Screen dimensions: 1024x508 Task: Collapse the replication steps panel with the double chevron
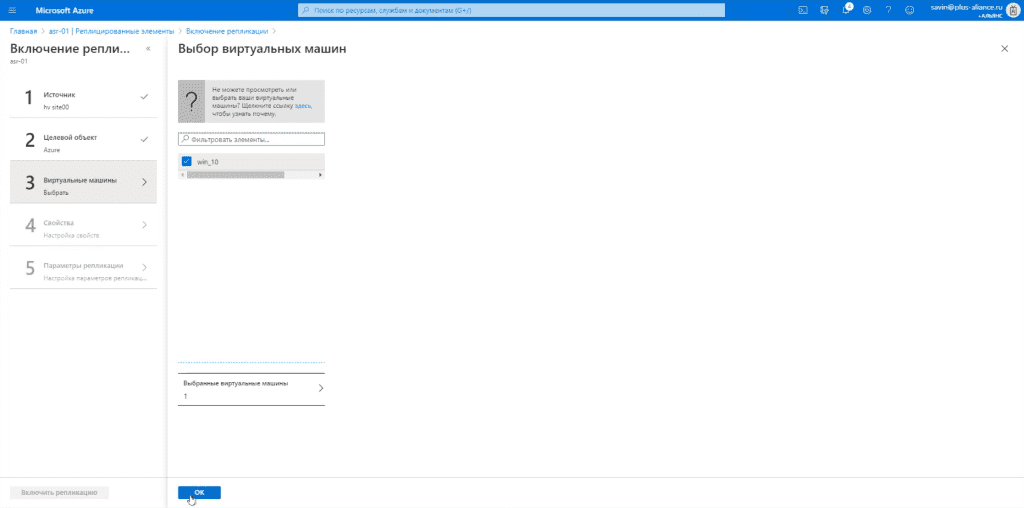[x=148, y=49]
